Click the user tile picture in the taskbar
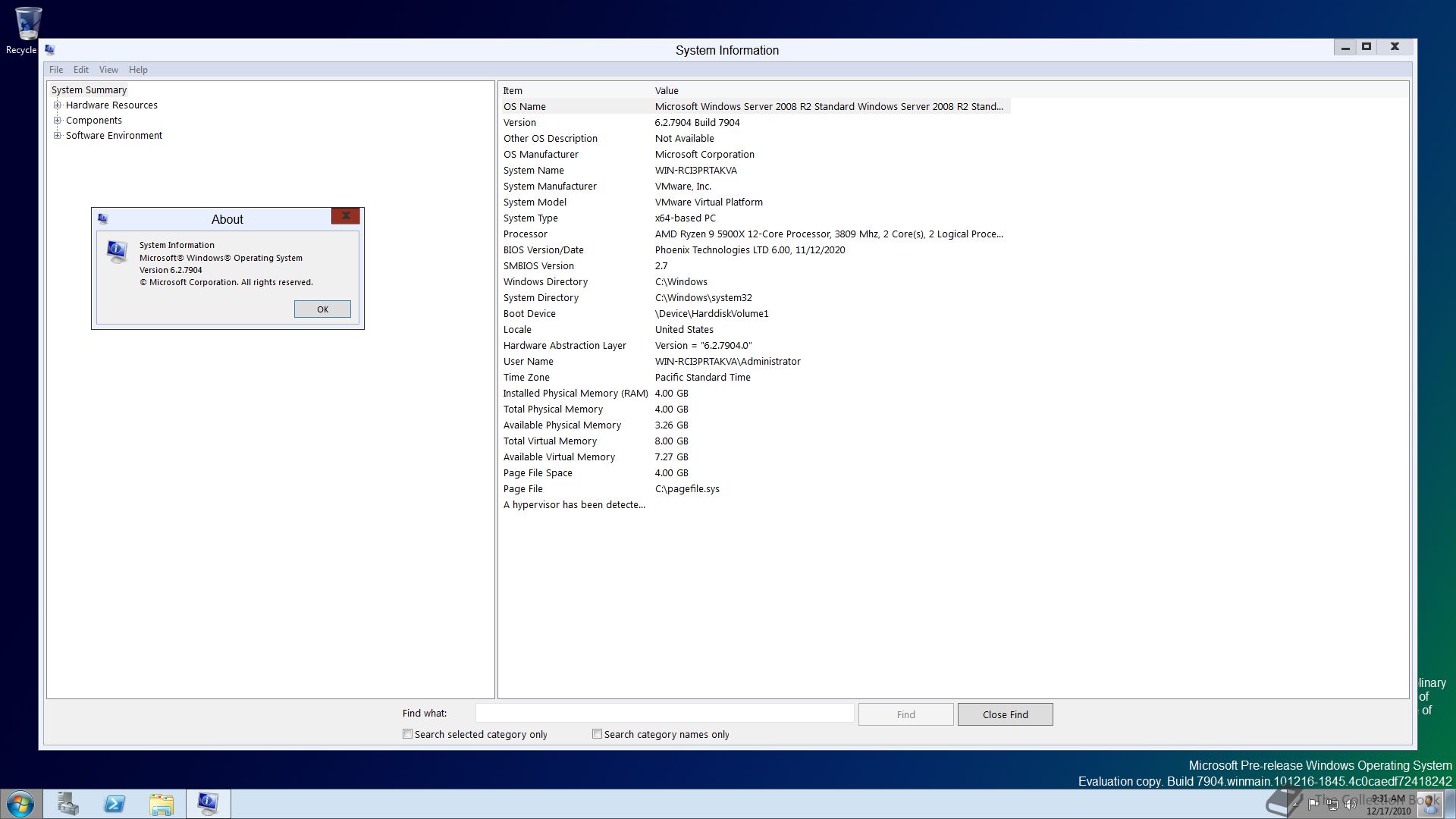This screenshot has width=1456, height=819. [x=1429, y=804]
